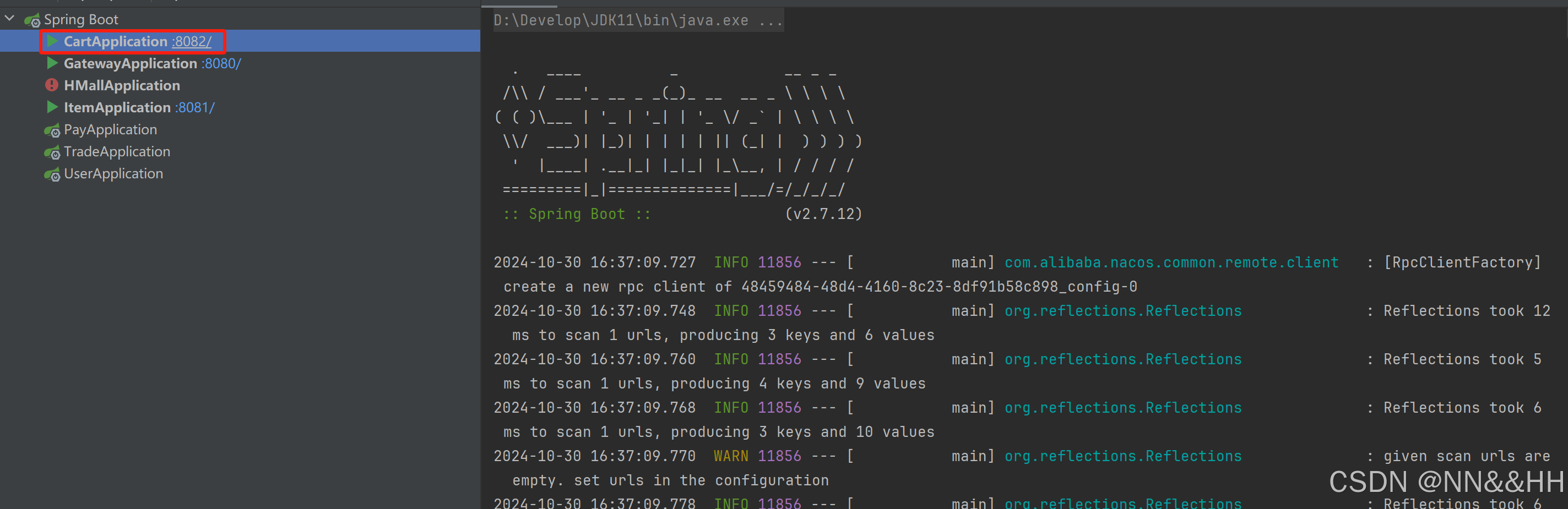Click the Spring Boot icon beside UserApplication
Image resolution: width=1568 pixels, height=509 pixels.
(52, 173)
